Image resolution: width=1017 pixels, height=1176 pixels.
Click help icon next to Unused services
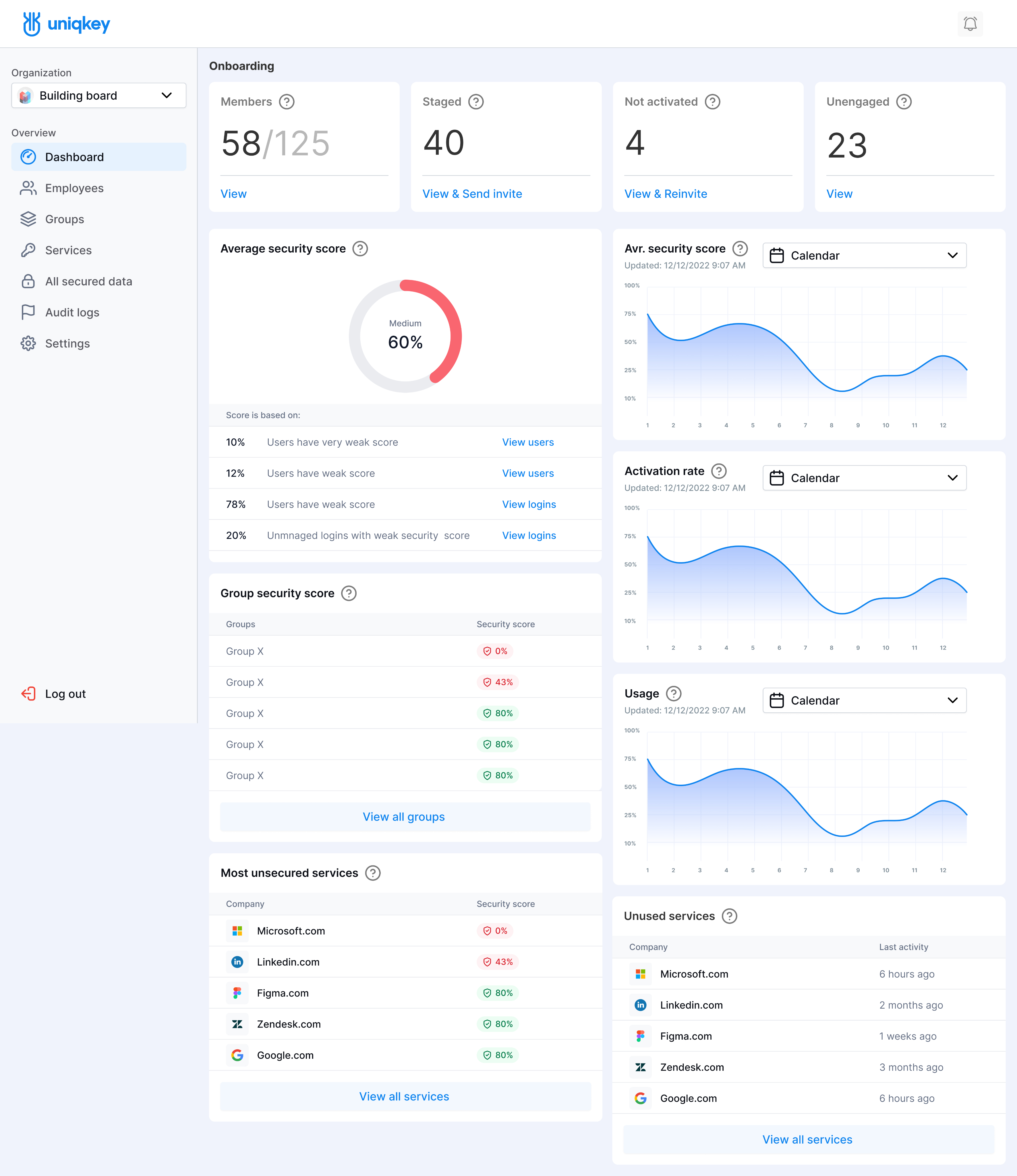(x=729, y=916)
